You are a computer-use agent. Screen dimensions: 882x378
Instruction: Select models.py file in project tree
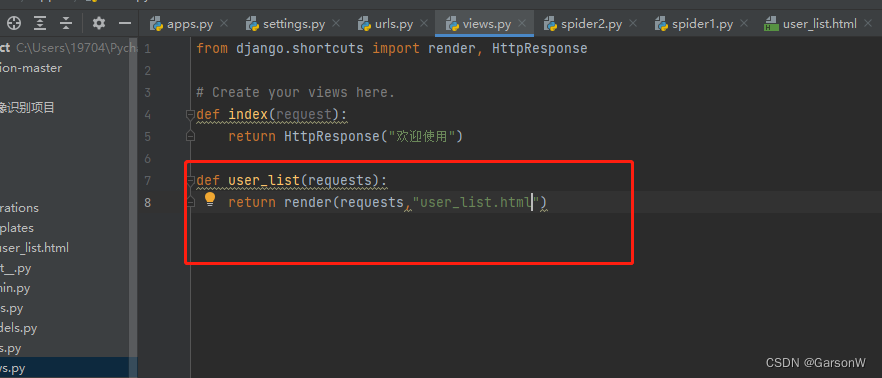(x=19, y=328)
